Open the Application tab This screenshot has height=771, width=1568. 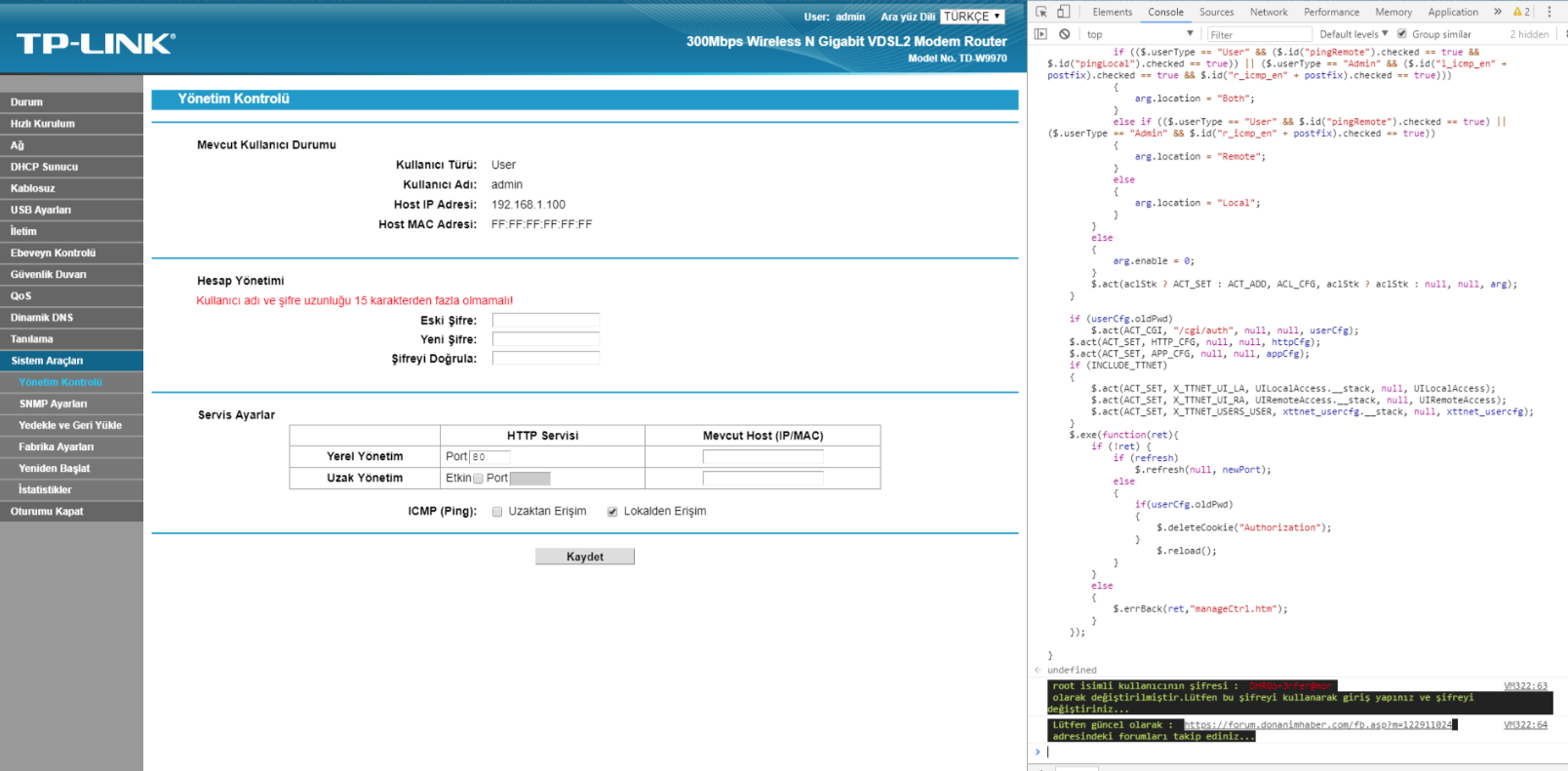[x=1453, y=12]
